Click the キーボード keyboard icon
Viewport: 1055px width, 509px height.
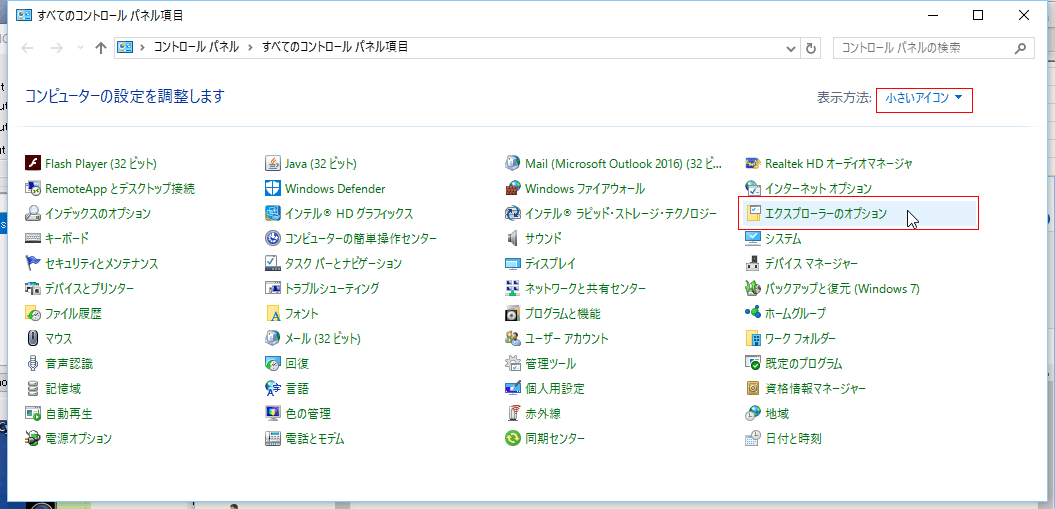point(33,239)
